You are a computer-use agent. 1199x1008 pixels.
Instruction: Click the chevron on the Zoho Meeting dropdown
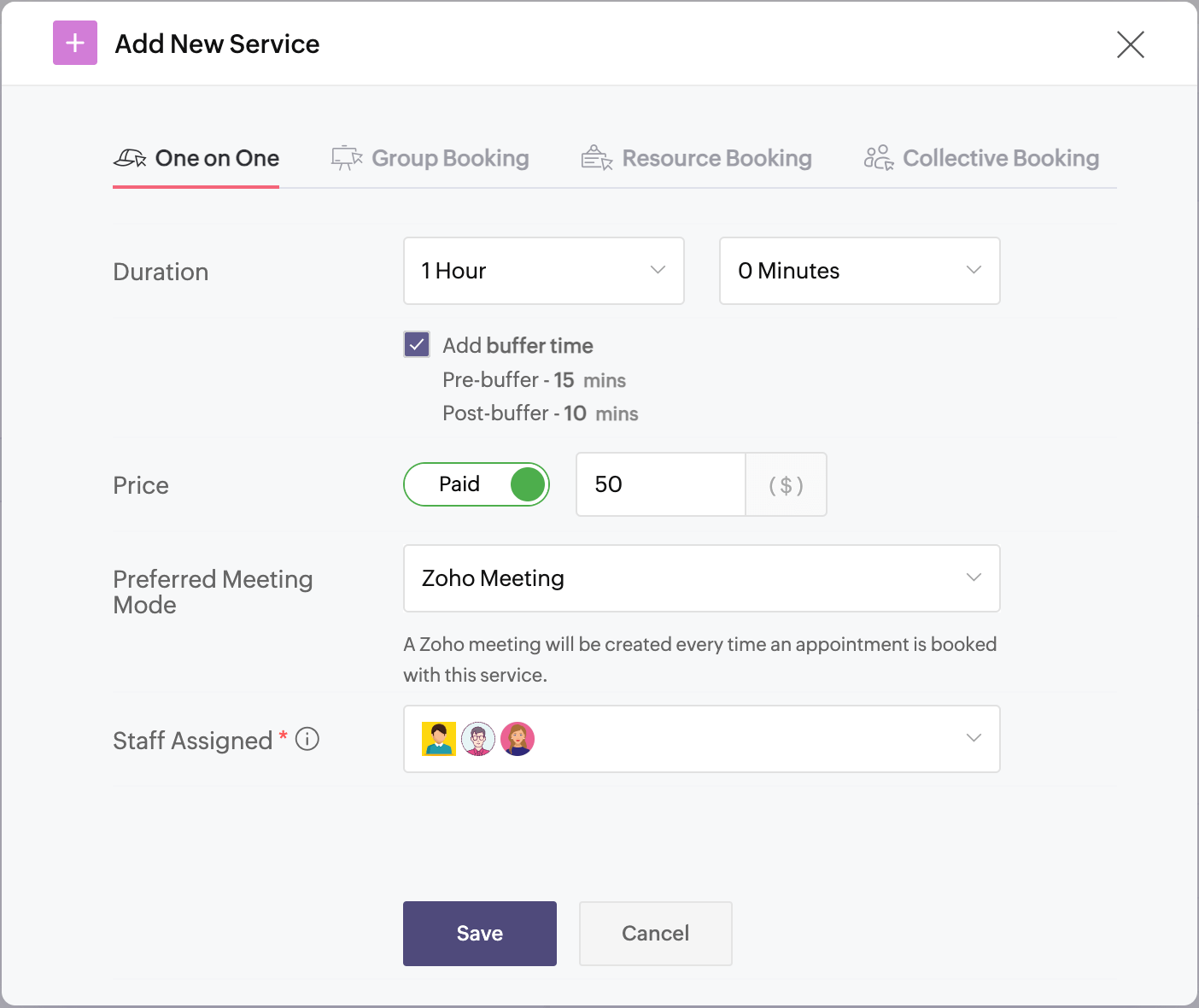coord(974,577)
